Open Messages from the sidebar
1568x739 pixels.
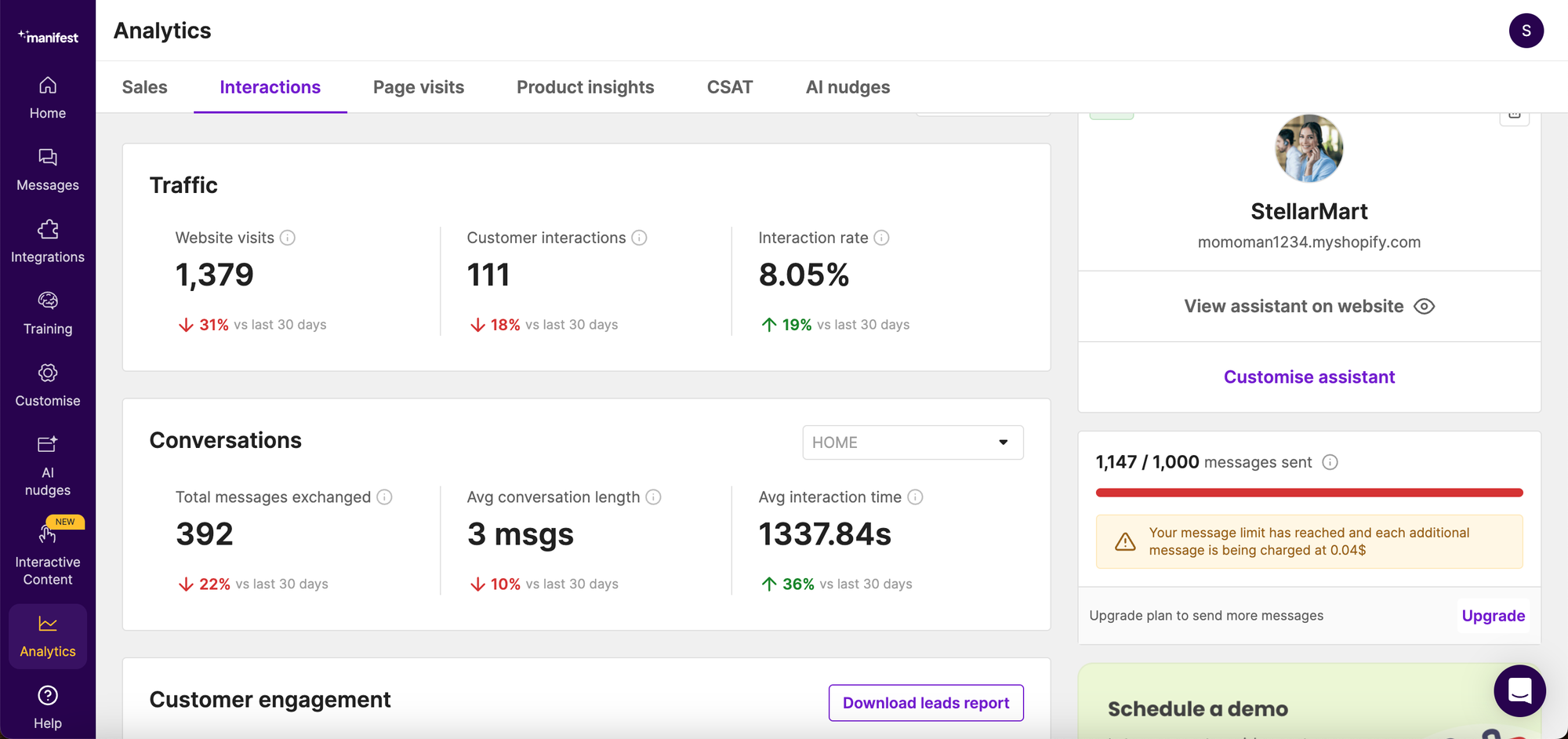[47, 169]
